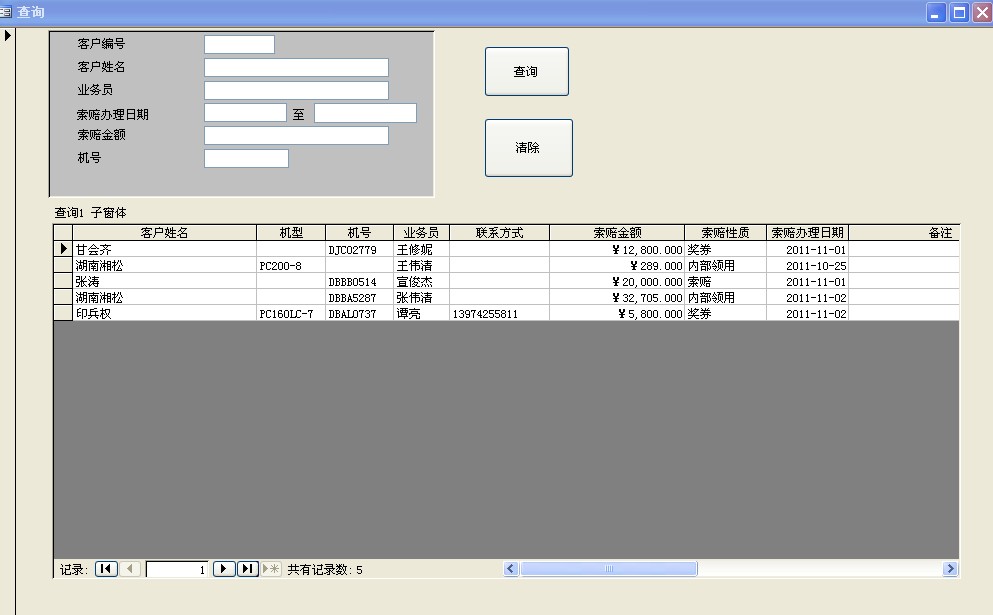This screenshot has width=993, height=615.
Task: Click phone number 13974255811
Action: tap(500, 314)
